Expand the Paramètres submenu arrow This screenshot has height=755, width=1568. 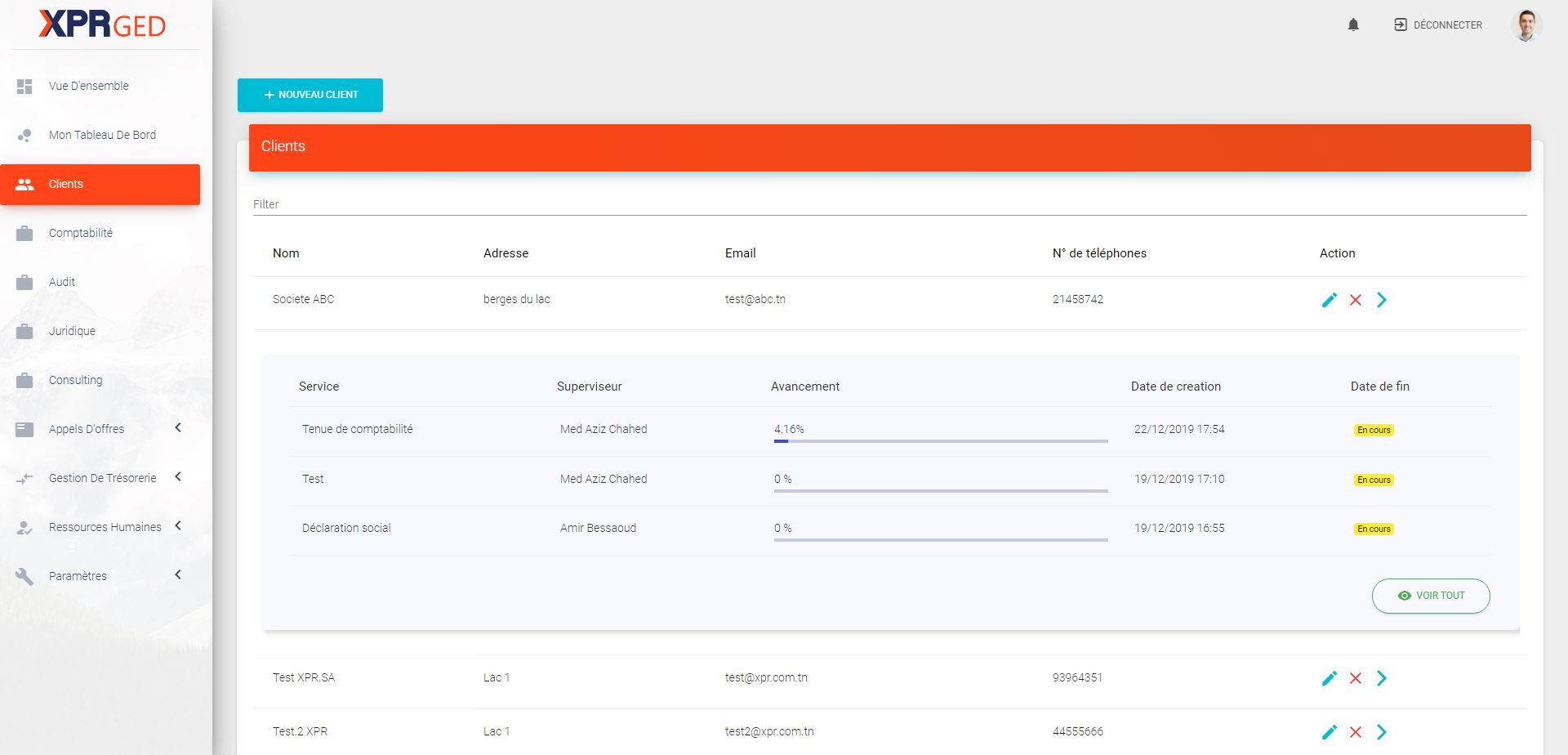[178, 574]
